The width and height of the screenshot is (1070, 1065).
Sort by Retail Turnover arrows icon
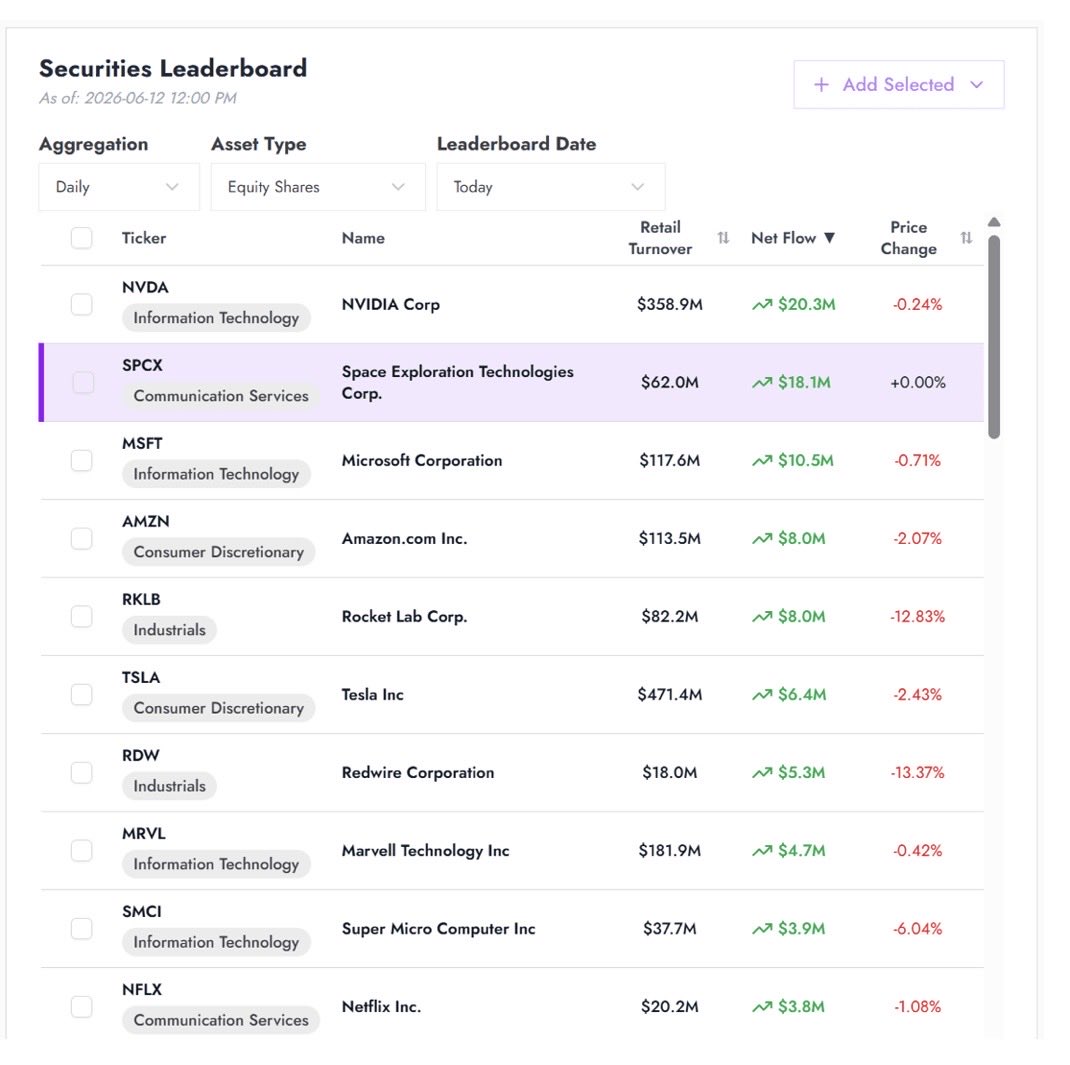[x=723, y=237]
